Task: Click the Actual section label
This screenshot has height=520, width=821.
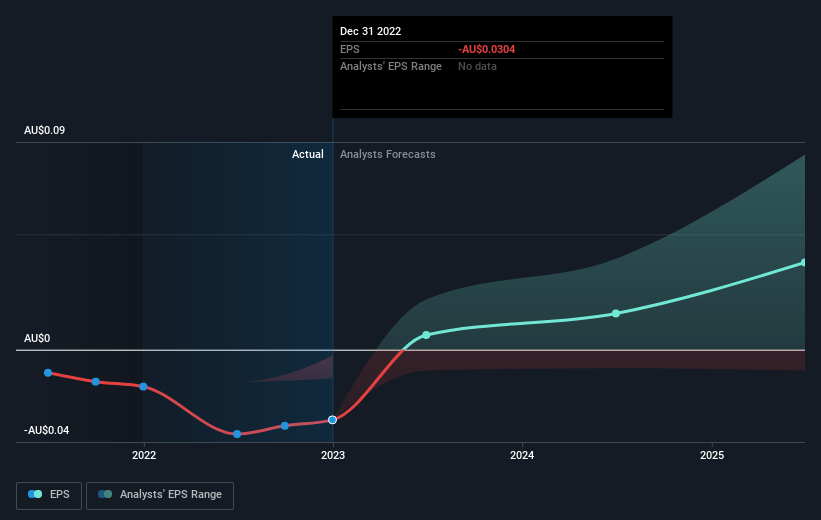Action: point(308,154)
